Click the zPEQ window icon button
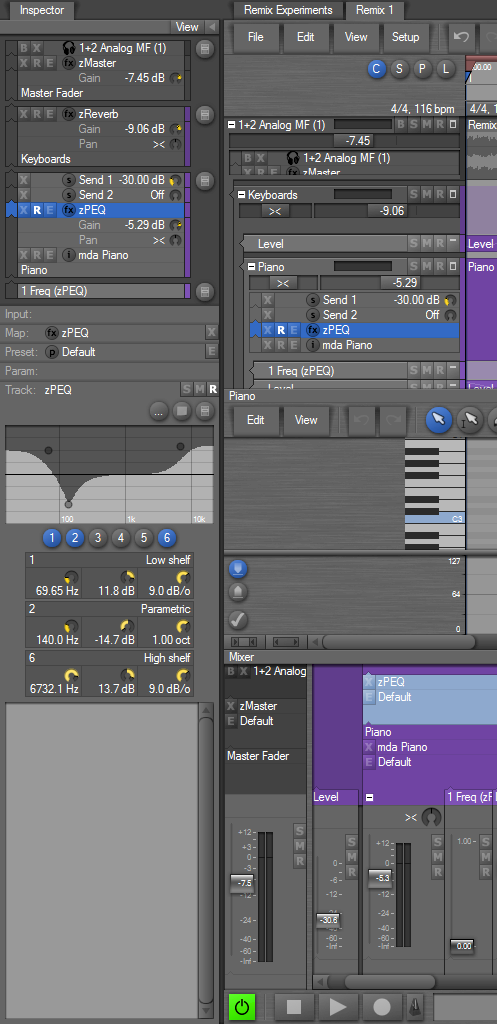The image size is (497, 1024). [x=182, y=411]
